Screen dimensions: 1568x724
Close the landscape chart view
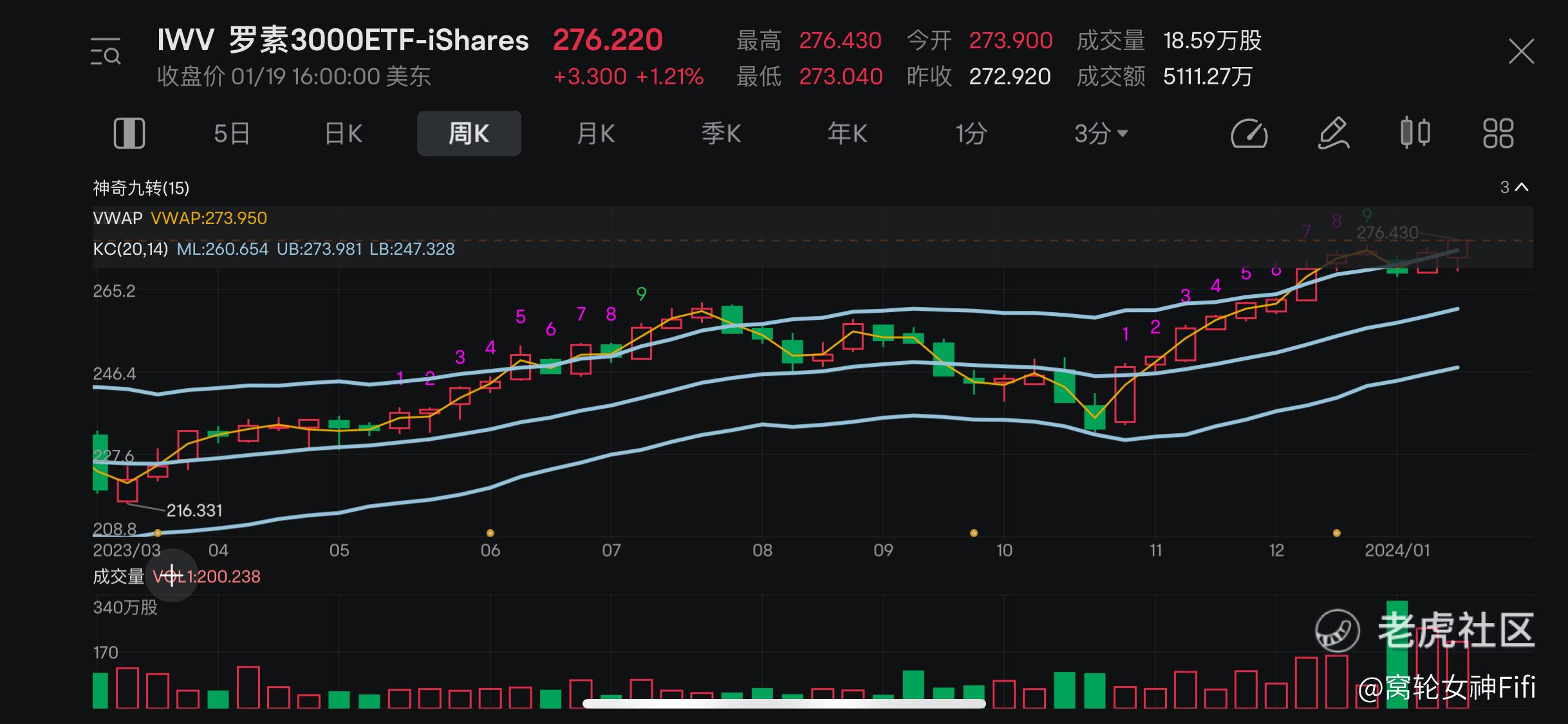coord(1522,51)
